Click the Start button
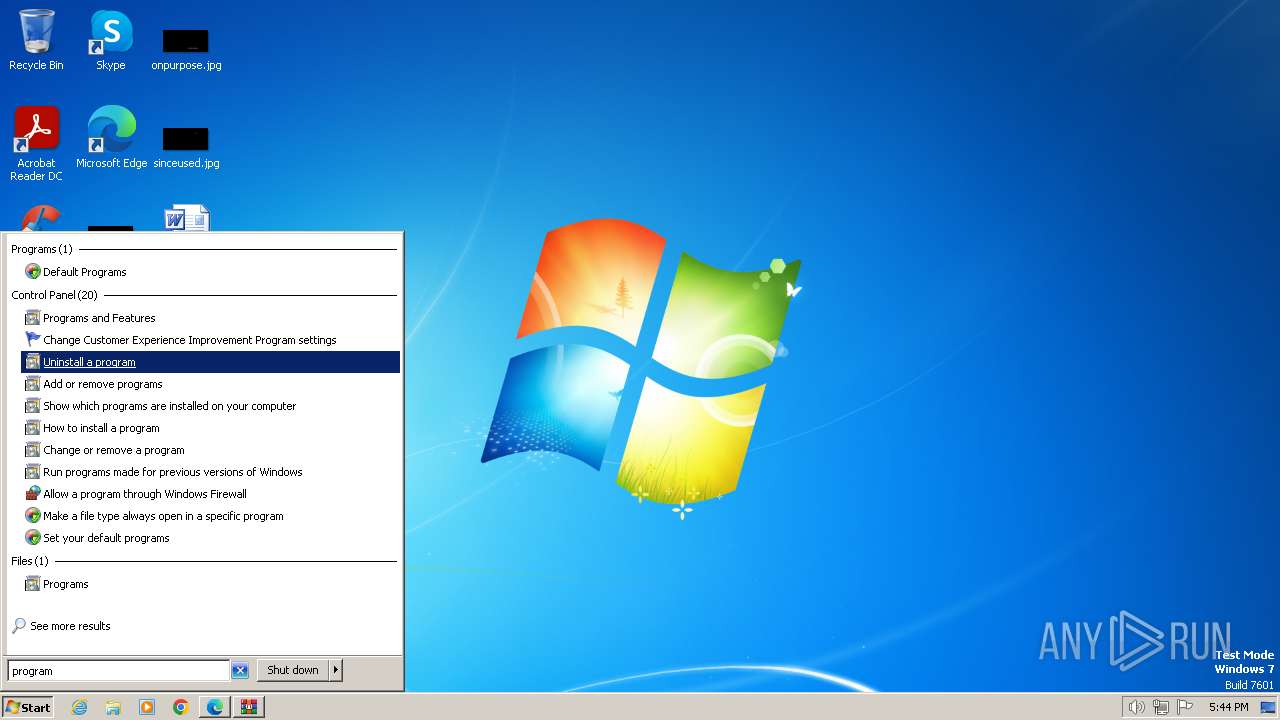Viewport: 1280px width, 720px height. [28, 707]
